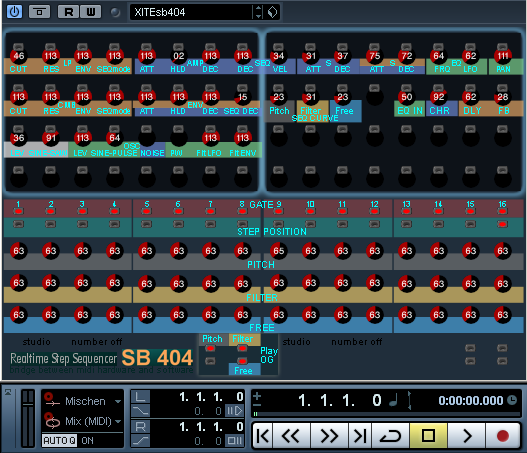This screenshot has height=453, width=527.
Task: Toggle the Punch In icon
Action: [x=140, y=411]
